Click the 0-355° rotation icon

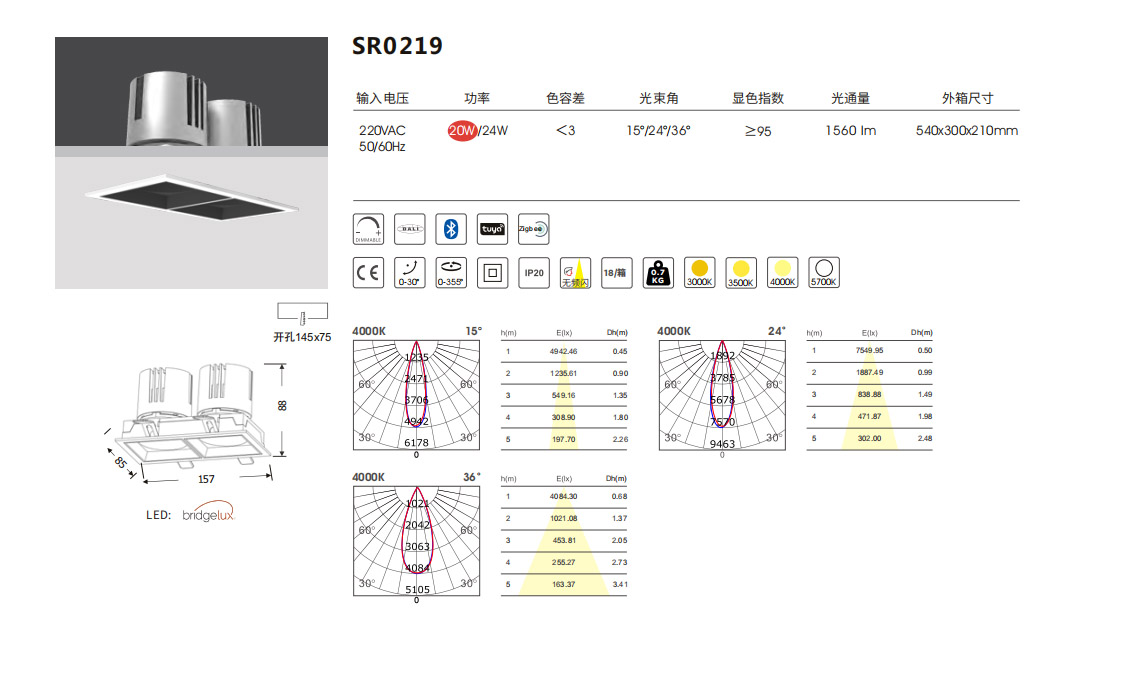click(x=452, y=273)
